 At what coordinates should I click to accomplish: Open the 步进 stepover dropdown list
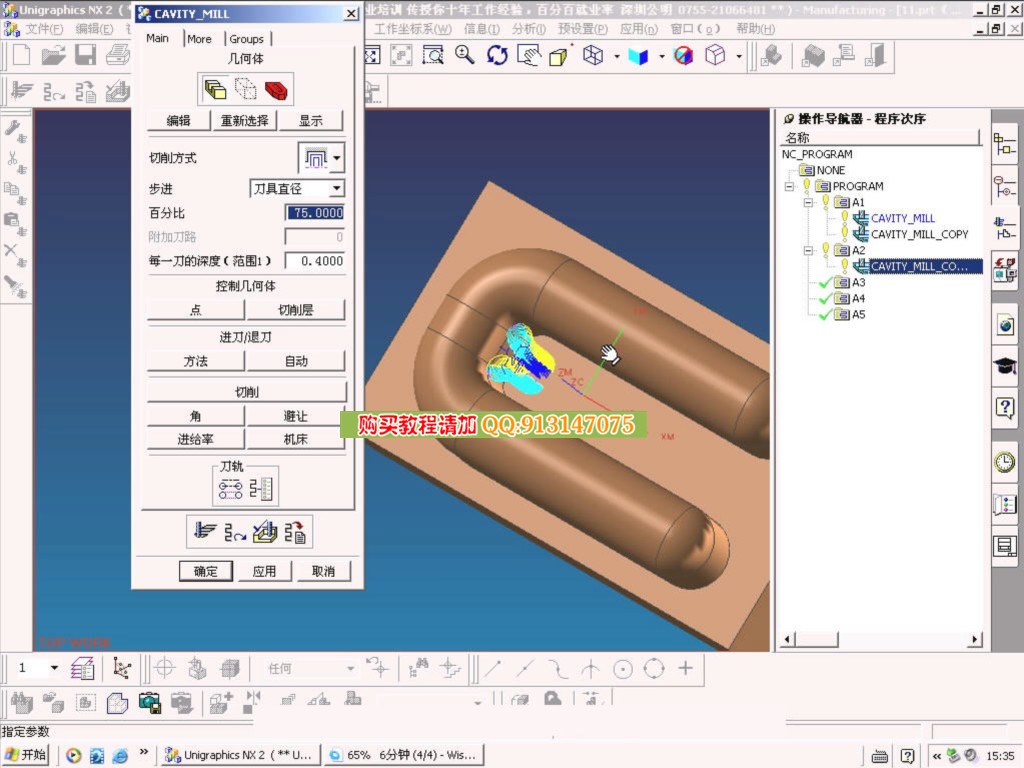(x=336, y=188)
